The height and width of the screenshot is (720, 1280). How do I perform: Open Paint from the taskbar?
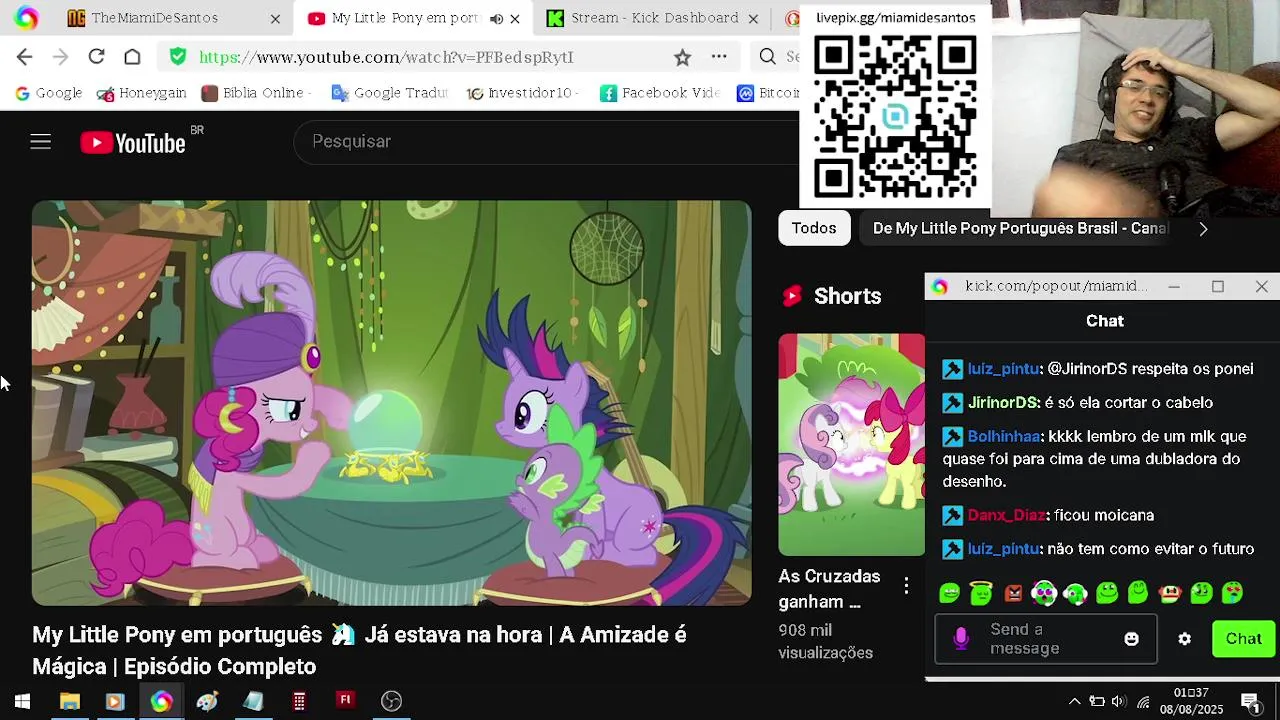coord(207,701)
